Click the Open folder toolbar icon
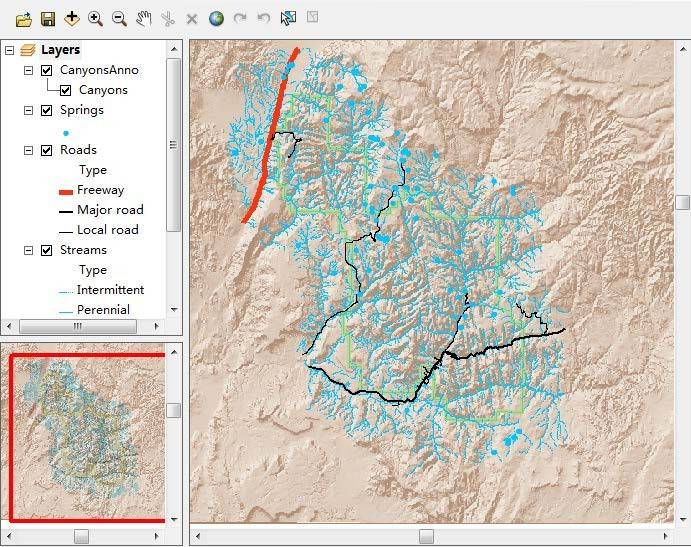 24,19
